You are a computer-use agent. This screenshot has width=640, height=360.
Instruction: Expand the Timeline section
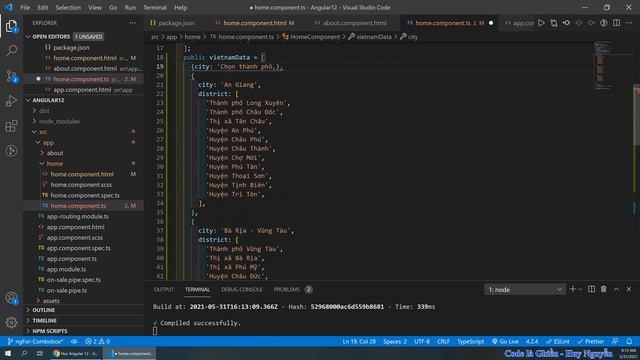[44, 321]
